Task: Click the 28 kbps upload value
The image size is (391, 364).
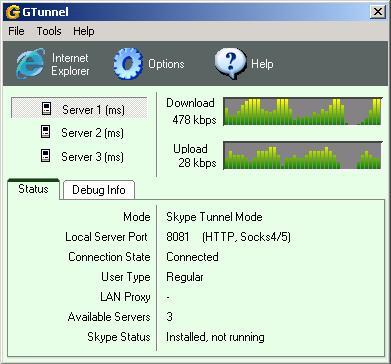Action: tap(197, 163)
